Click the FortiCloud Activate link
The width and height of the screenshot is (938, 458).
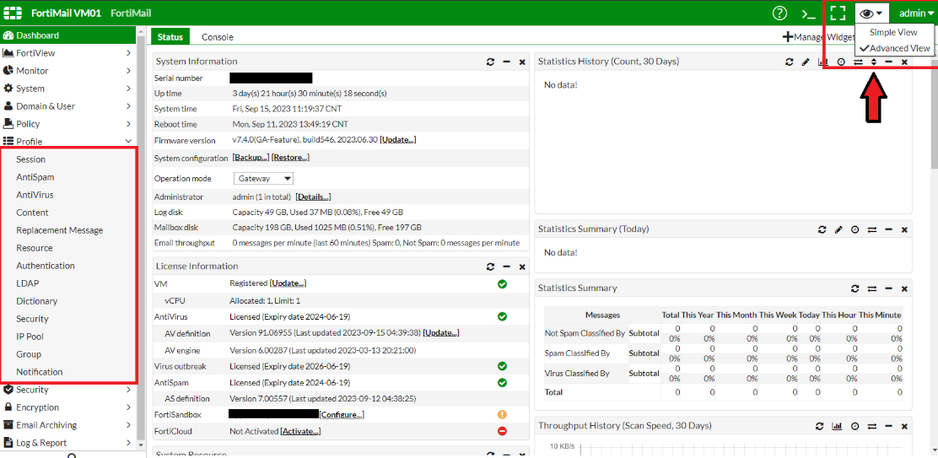(300, 431)
